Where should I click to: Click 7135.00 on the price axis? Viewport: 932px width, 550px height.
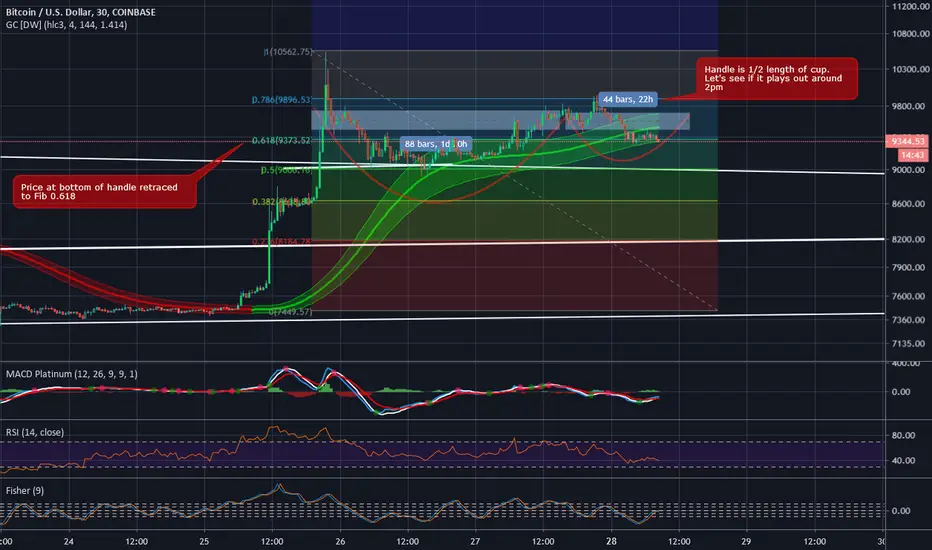coord(908,344)
